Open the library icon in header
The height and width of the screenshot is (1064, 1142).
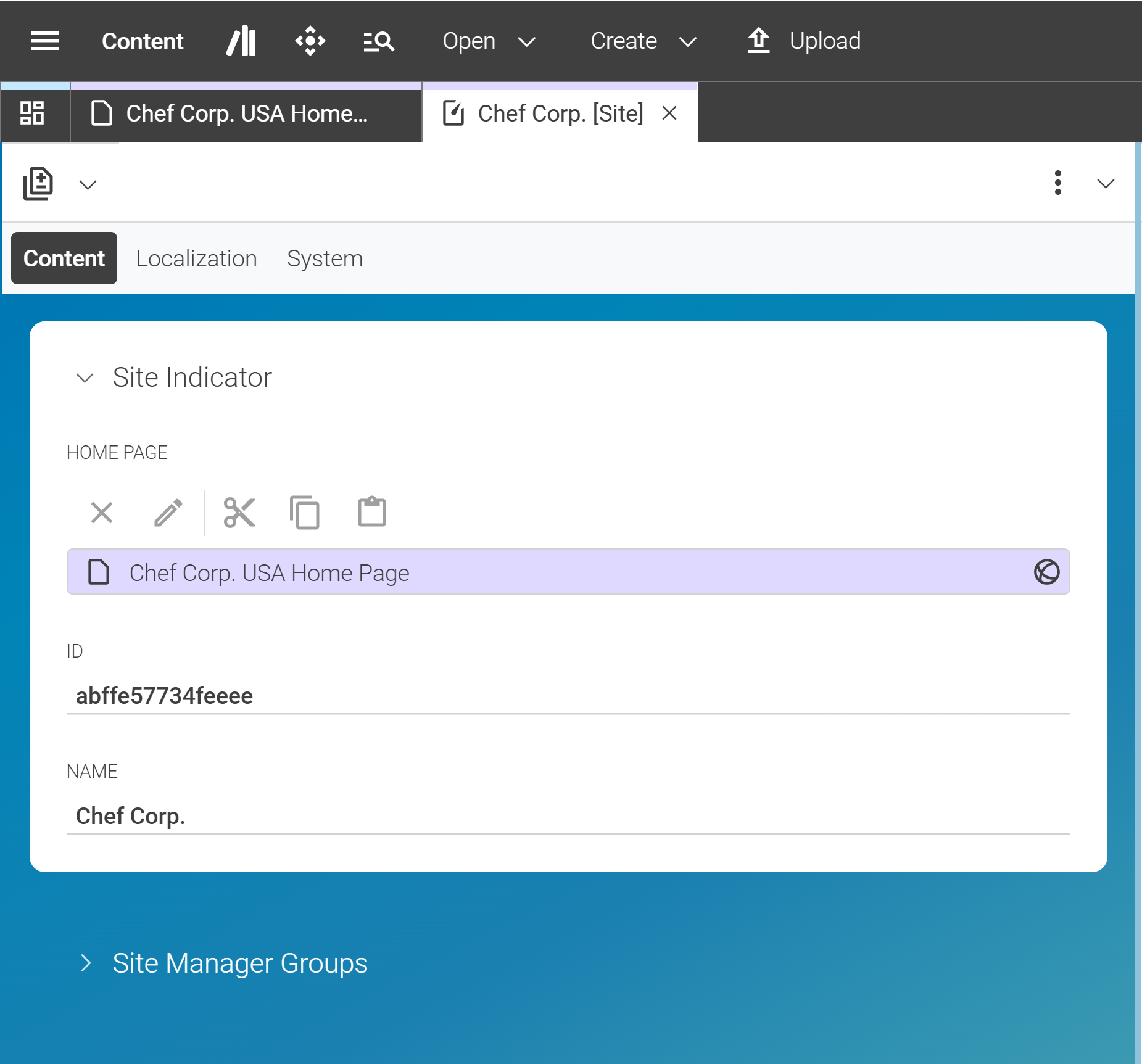pos(241,41)
